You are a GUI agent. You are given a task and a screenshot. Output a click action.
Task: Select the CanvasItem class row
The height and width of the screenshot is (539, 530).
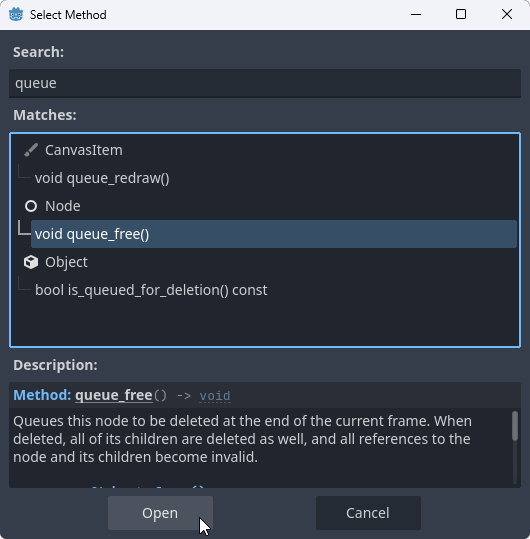[265, 150]
